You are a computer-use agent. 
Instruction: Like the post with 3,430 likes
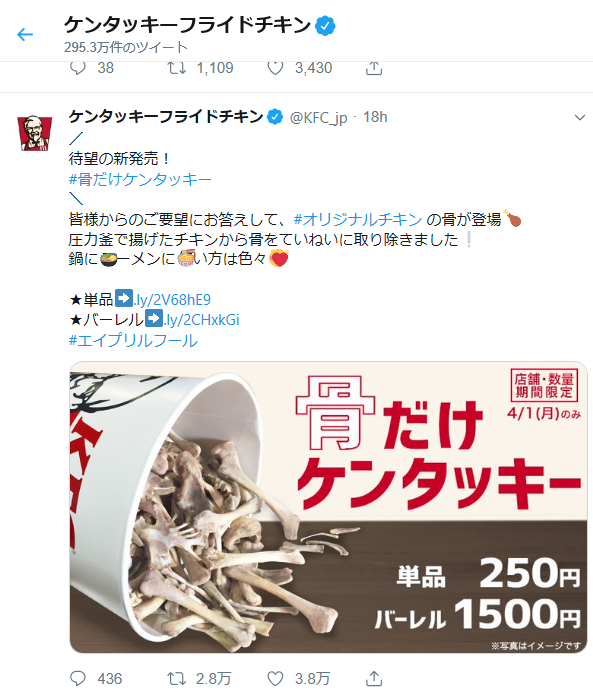[275, 68]
